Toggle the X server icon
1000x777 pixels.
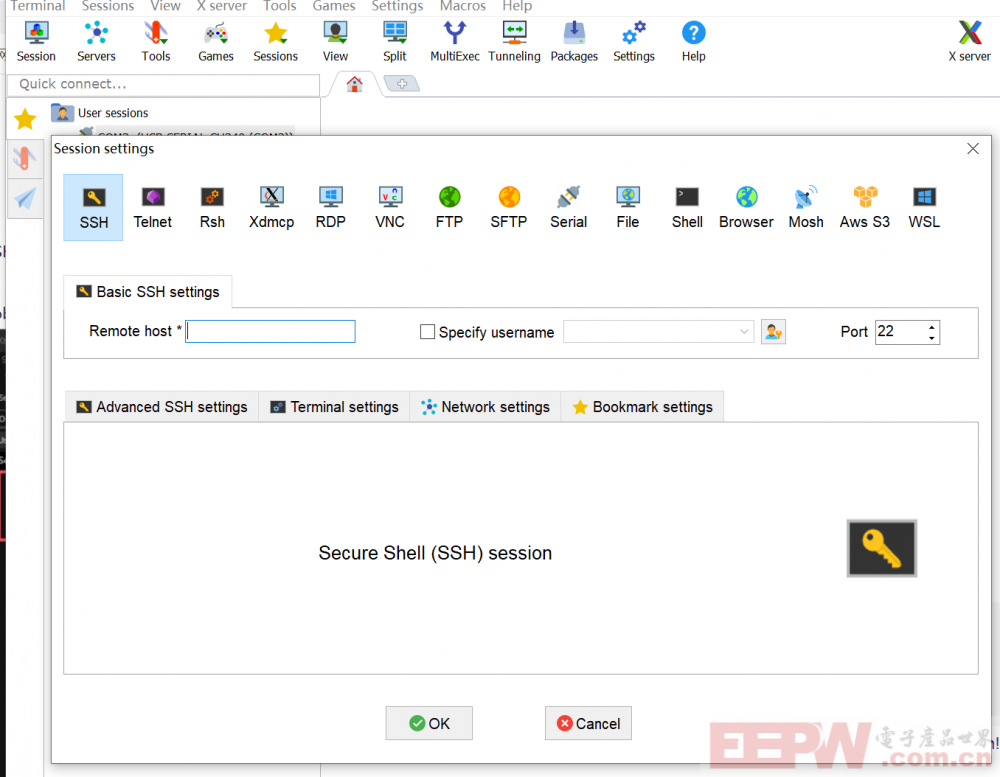tap(969, 41)
